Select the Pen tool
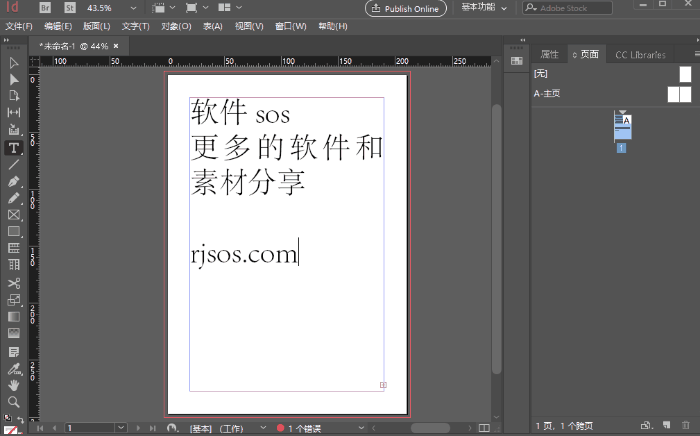Screen dimensions: 700x436 tap(14, 182)
